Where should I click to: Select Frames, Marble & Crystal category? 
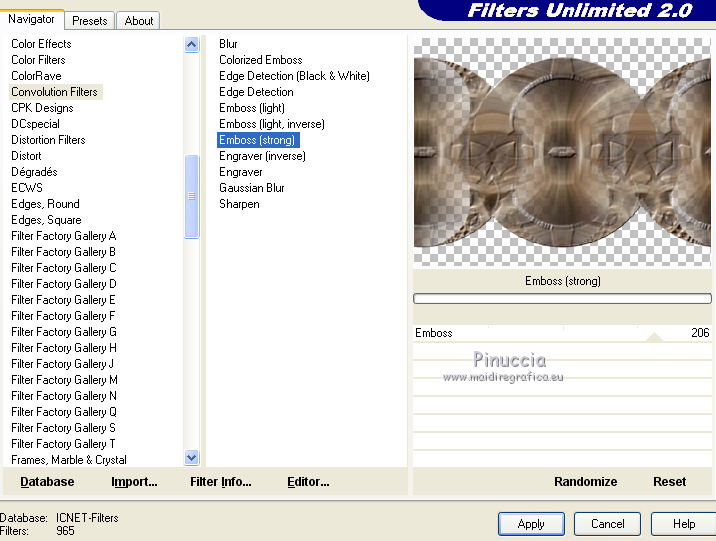[69, 460]
